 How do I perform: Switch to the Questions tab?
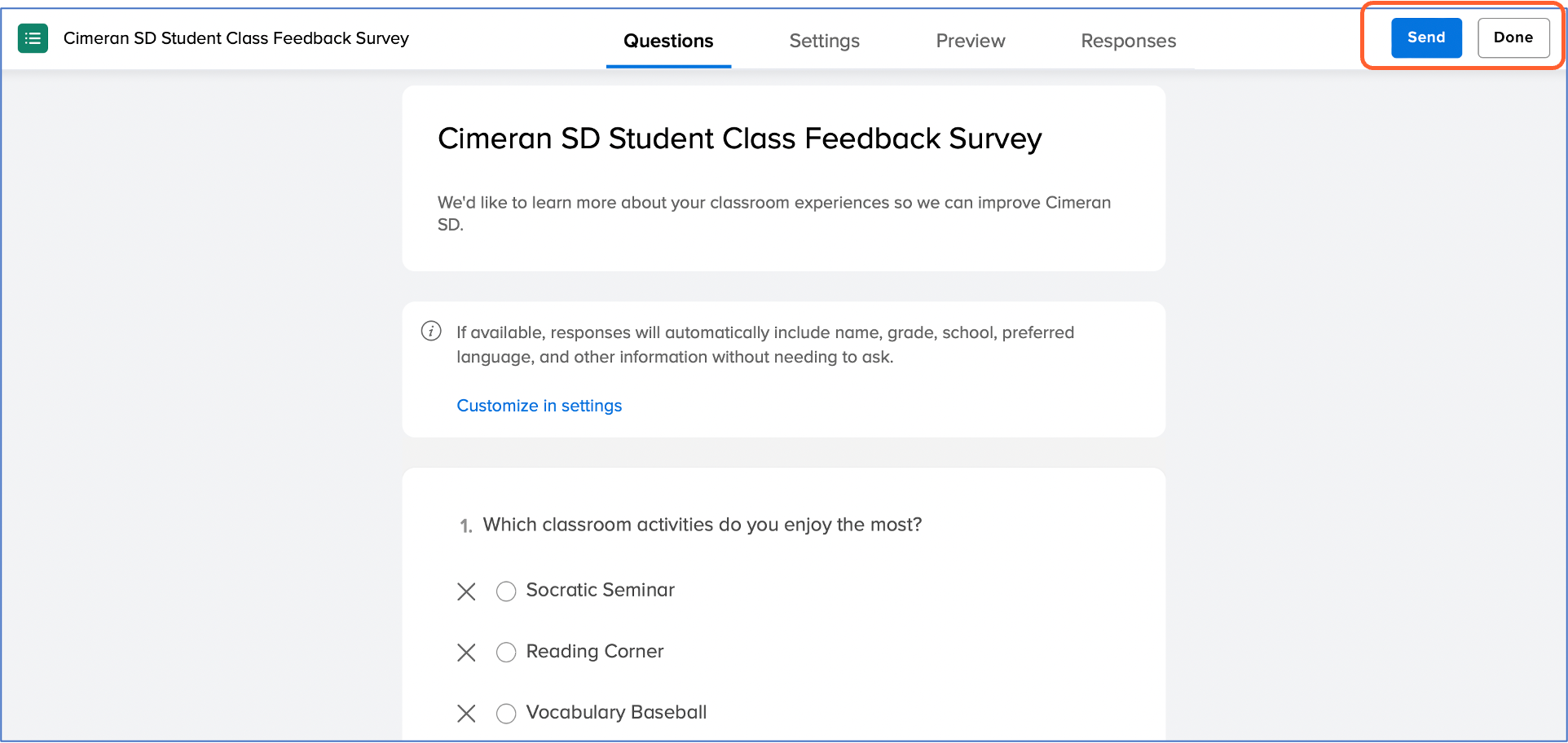tap(668, 41)
